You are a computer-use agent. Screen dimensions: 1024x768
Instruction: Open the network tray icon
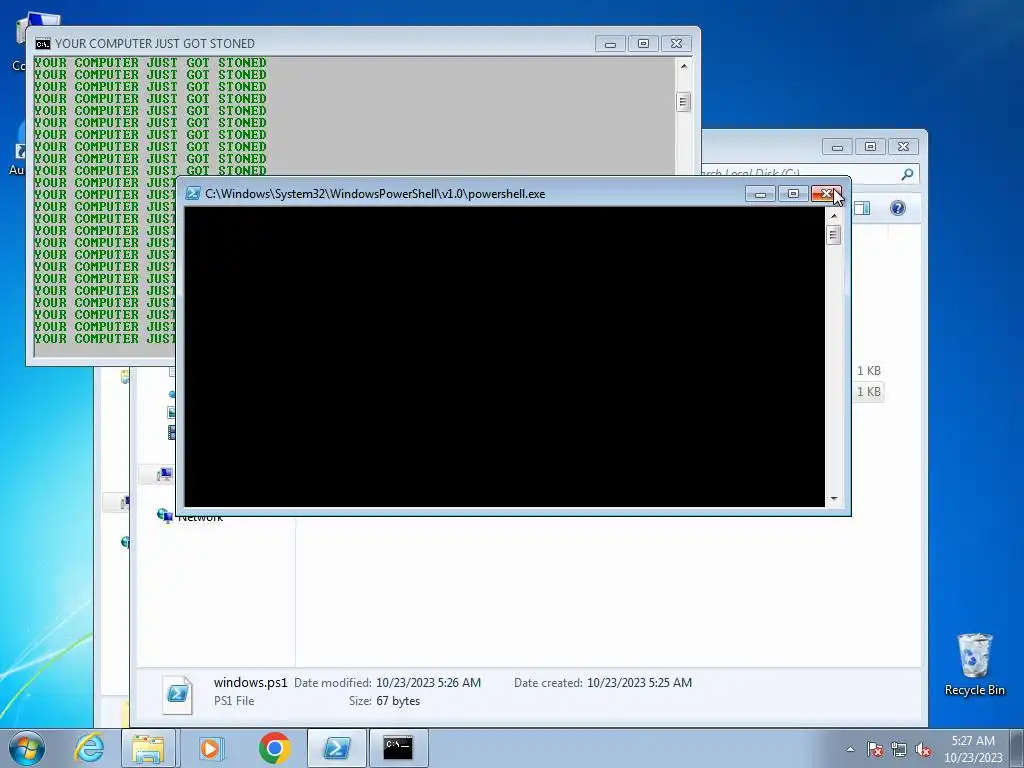(x=899, y=749)
